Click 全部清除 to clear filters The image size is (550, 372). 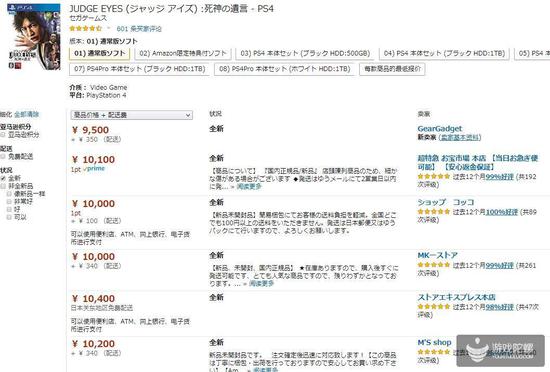(x=27, y=114)
